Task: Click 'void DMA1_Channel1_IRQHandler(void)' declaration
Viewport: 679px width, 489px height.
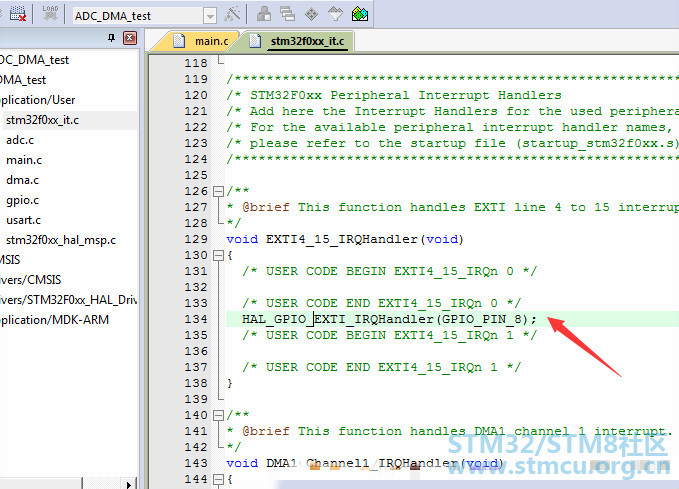Action: click(365, 463)
